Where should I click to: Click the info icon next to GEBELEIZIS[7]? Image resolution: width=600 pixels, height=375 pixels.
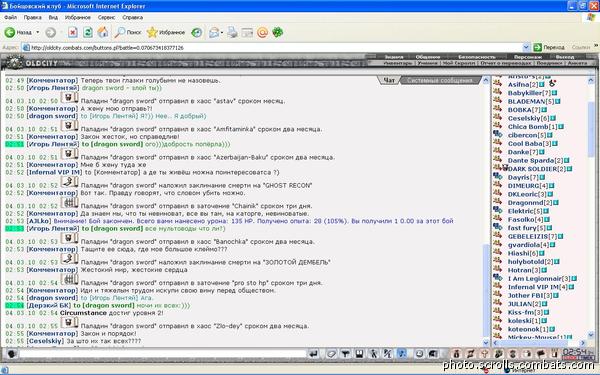[561, 236]
